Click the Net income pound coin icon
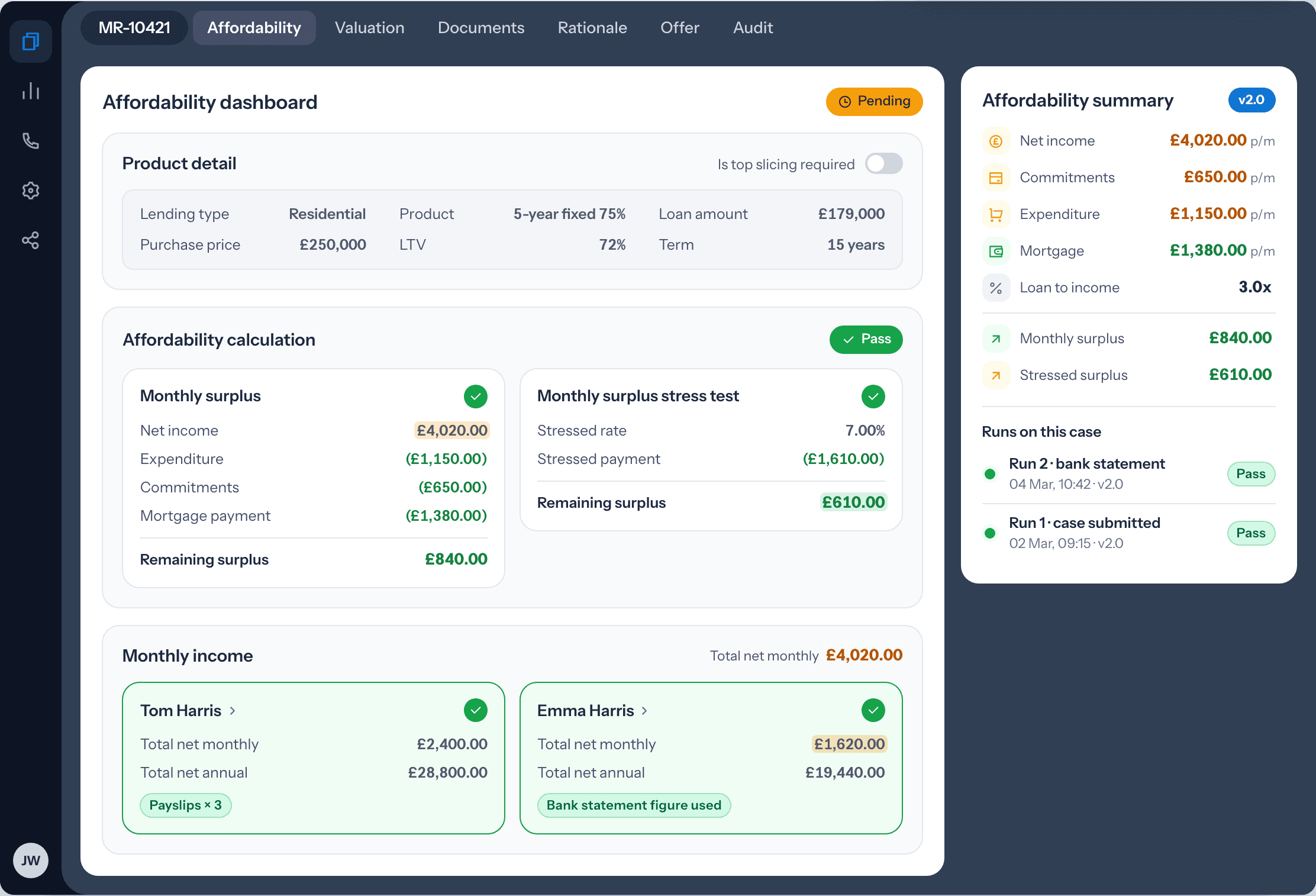Image resolution: width=1316 pixels, height=896 pixels. point(996,141)
